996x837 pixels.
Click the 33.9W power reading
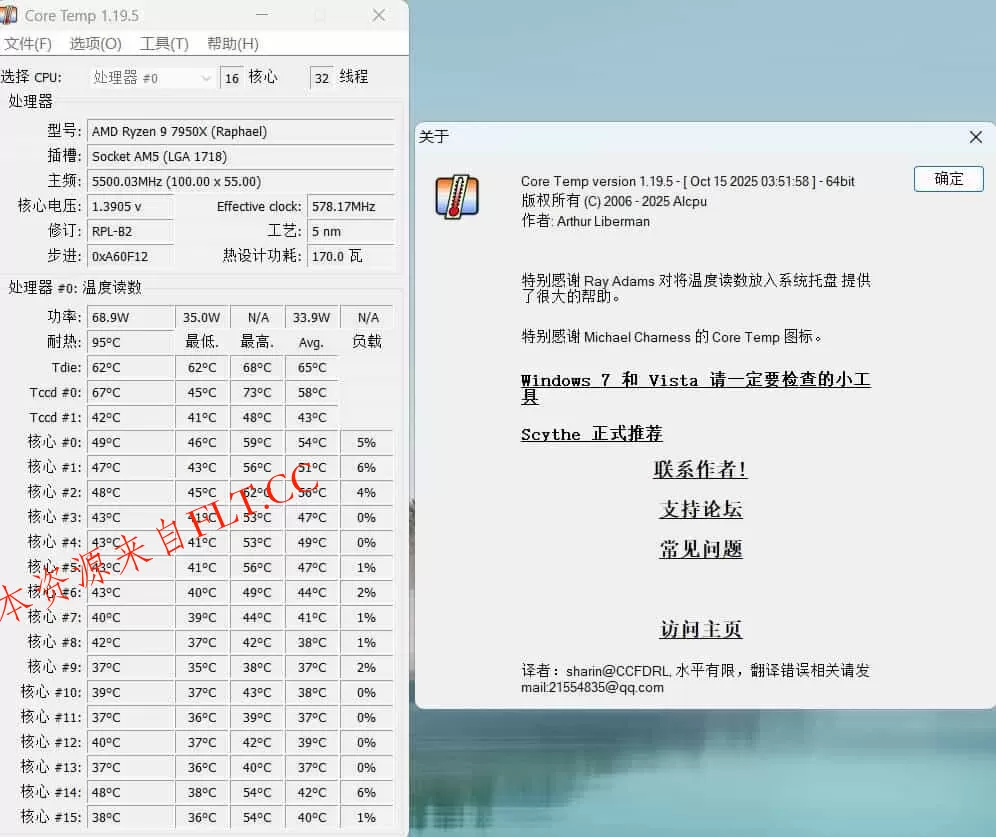coord(312,318)
